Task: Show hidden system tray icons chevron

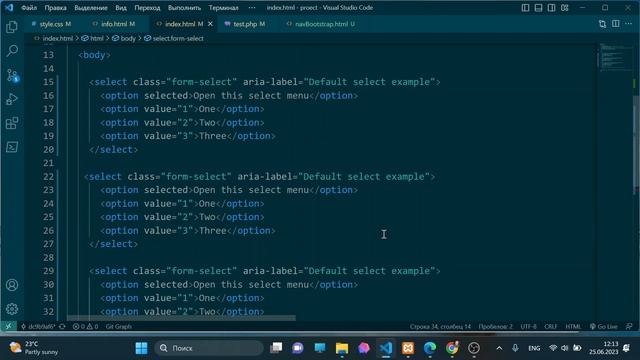Action: click(x=499, y=348)
